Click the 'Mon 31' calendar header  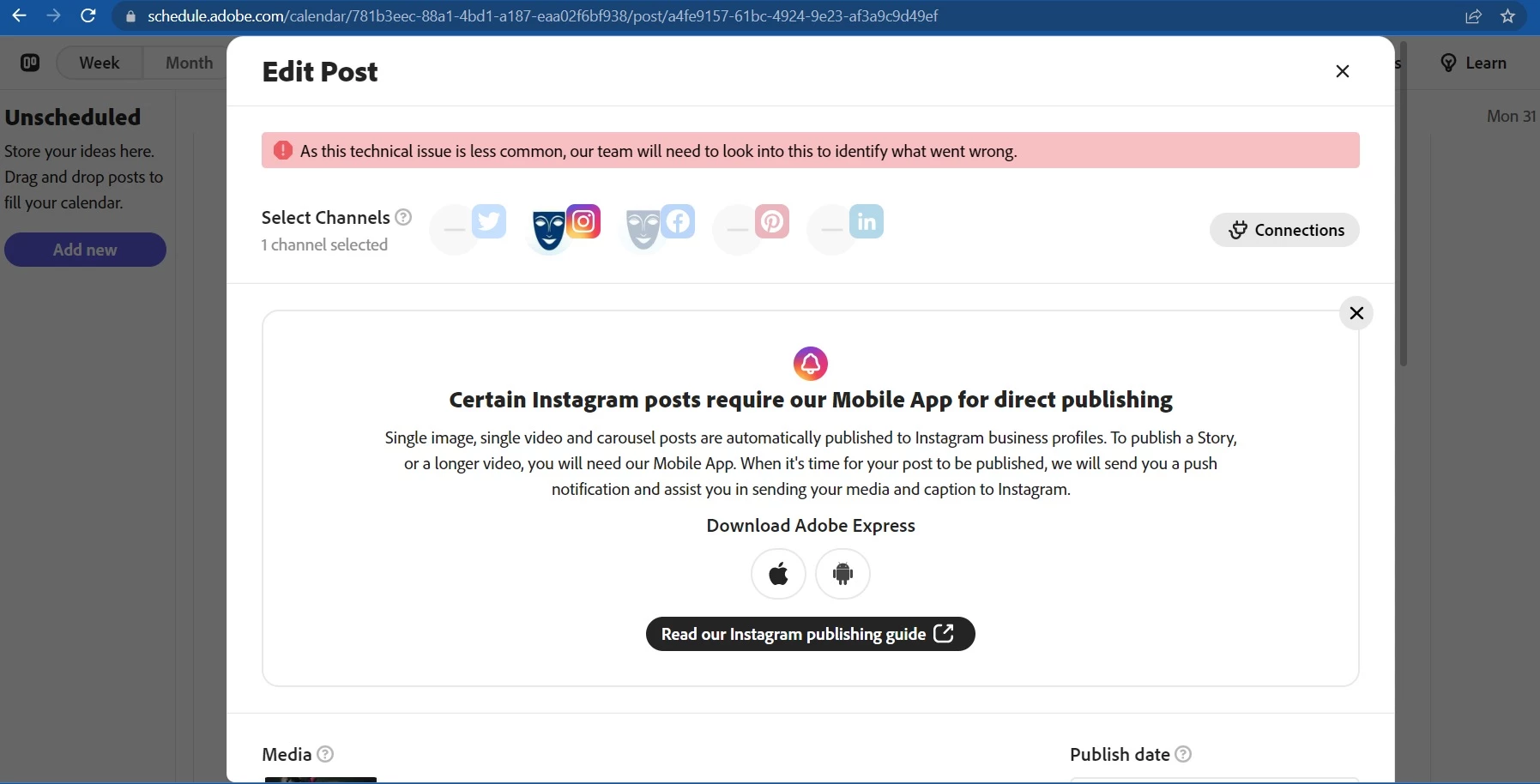tap(1511, 116)
